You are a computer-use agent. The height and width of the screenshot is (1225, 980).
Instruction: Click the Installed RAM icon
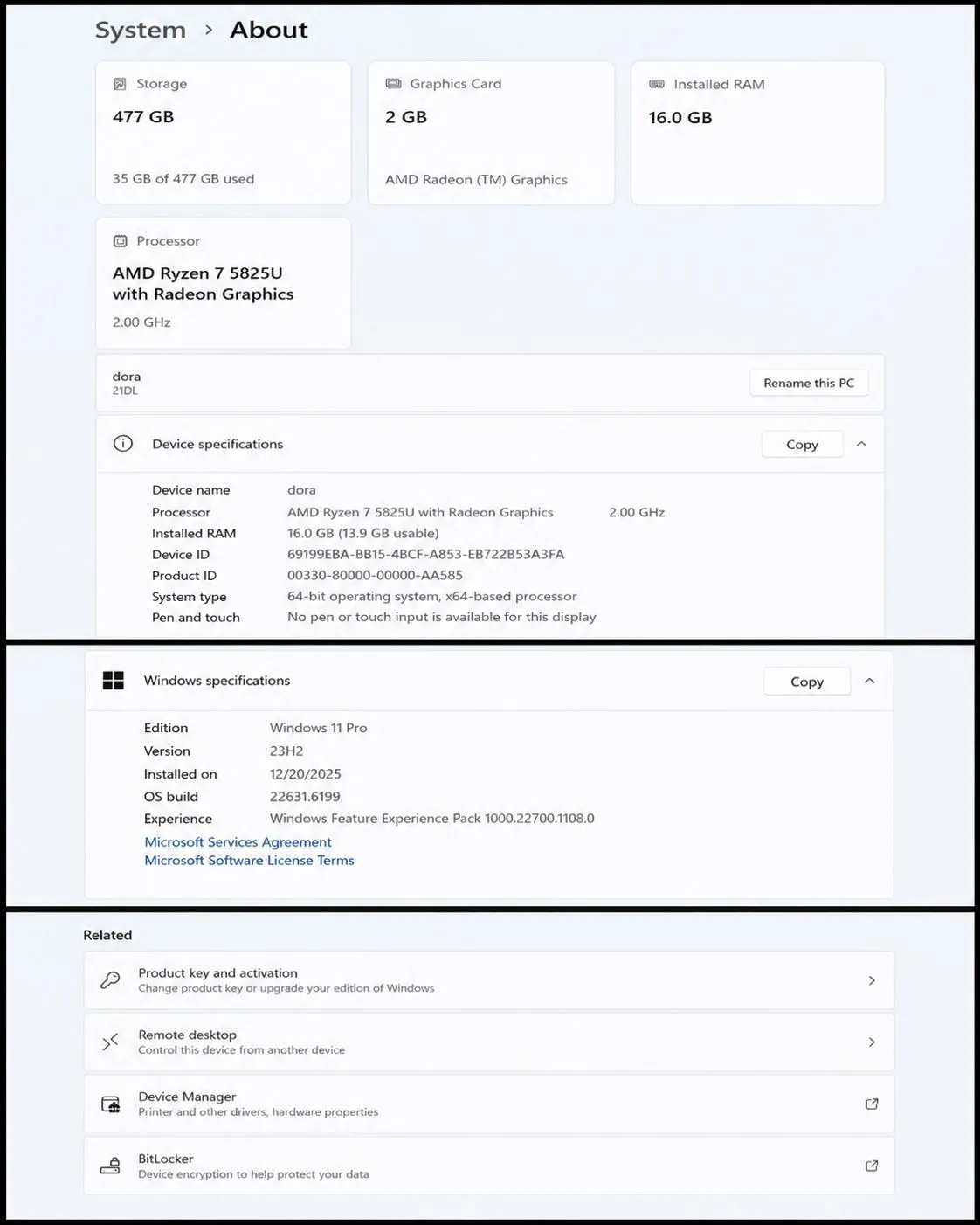tap(657, 84)
